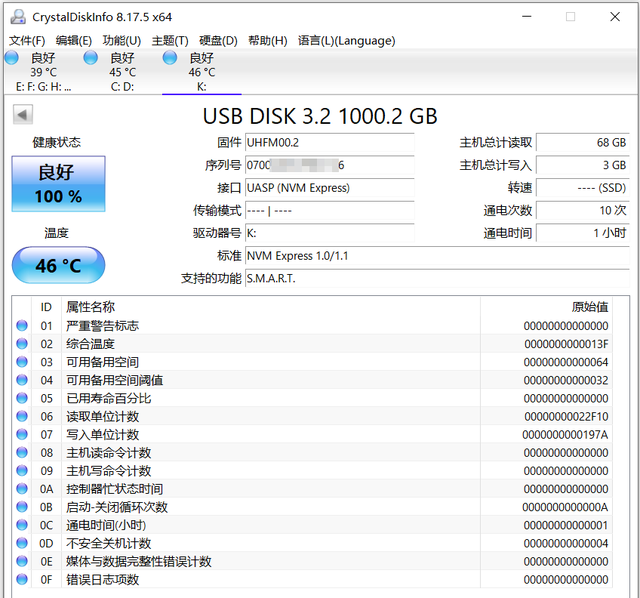Click the previous disk arrow button
640x598 pixels.
point(22,115)
